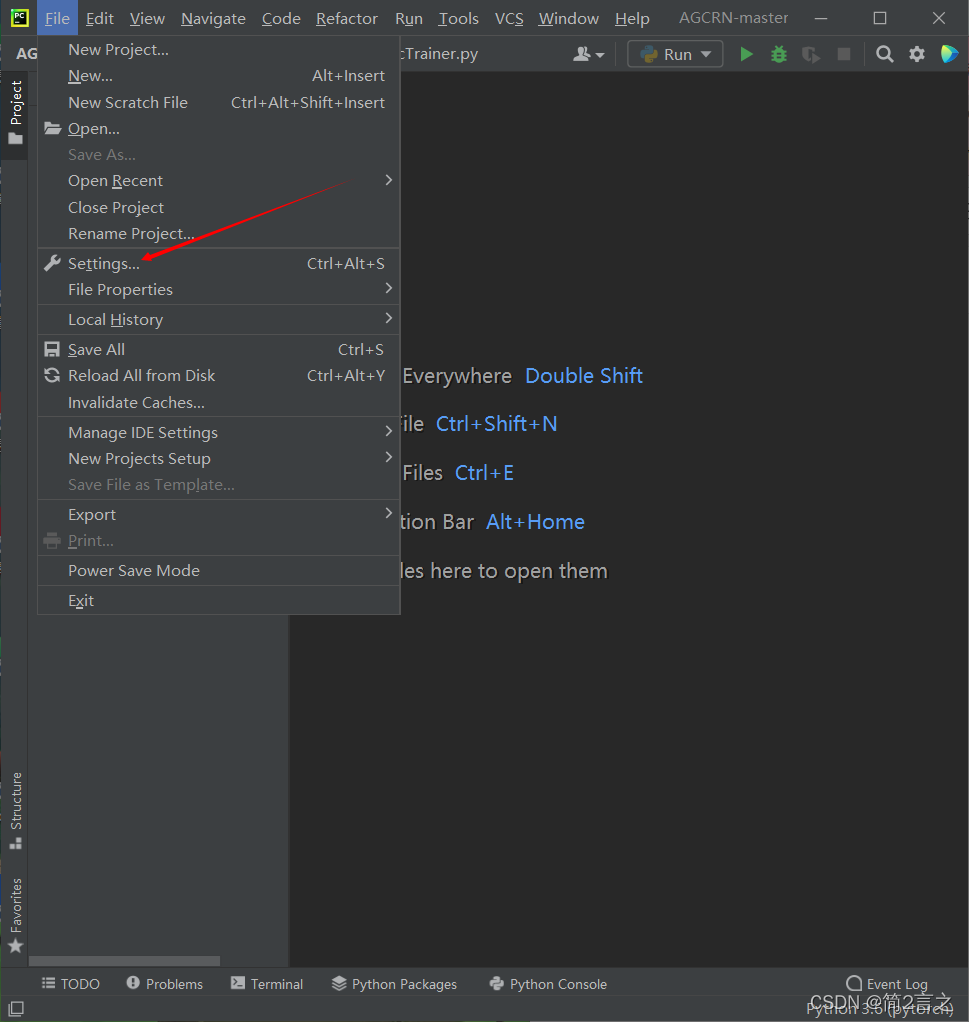Open the Python Console tool window

click(x=548, y=984)
